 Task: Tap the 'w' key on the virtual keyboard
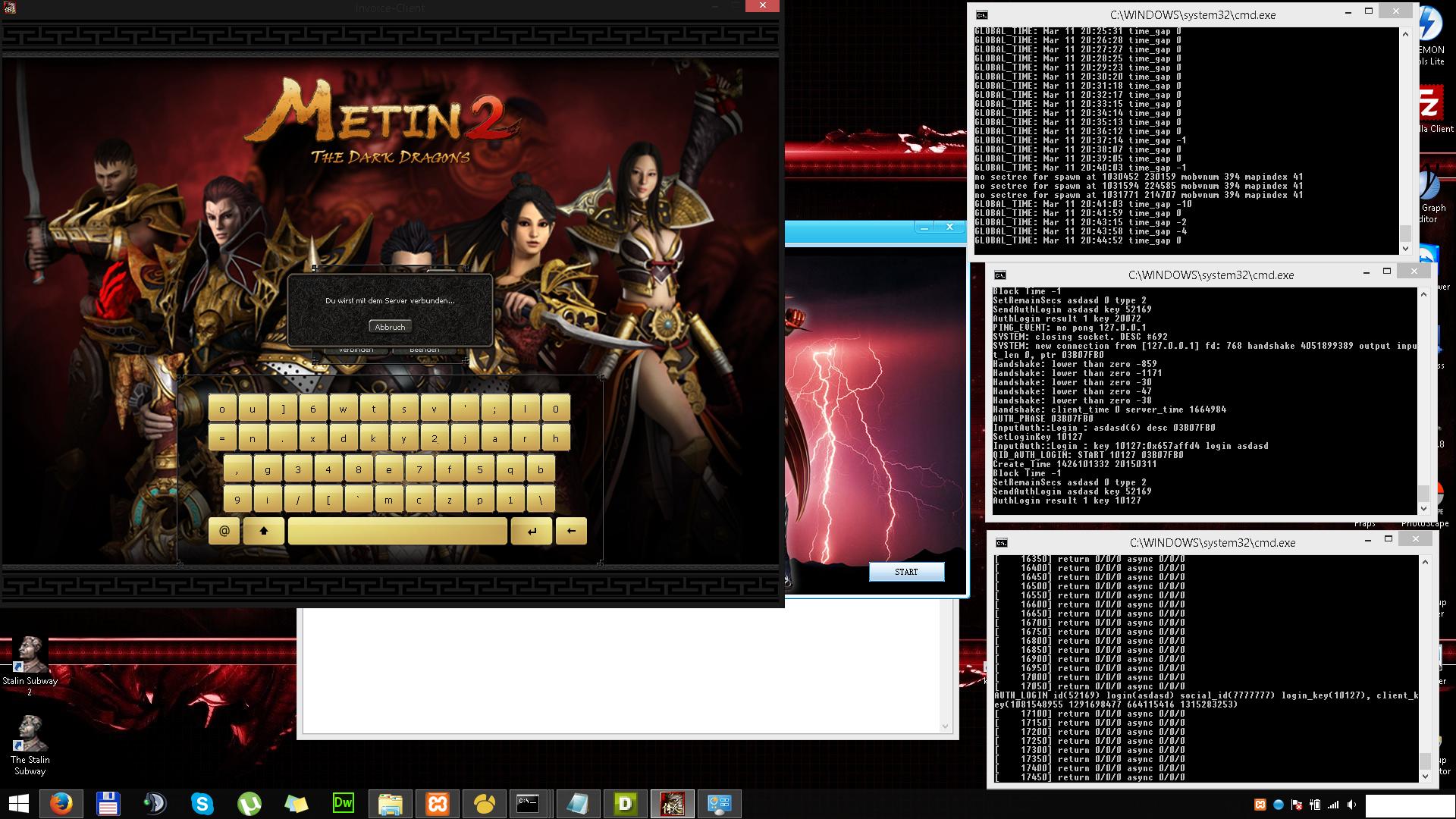344,409
